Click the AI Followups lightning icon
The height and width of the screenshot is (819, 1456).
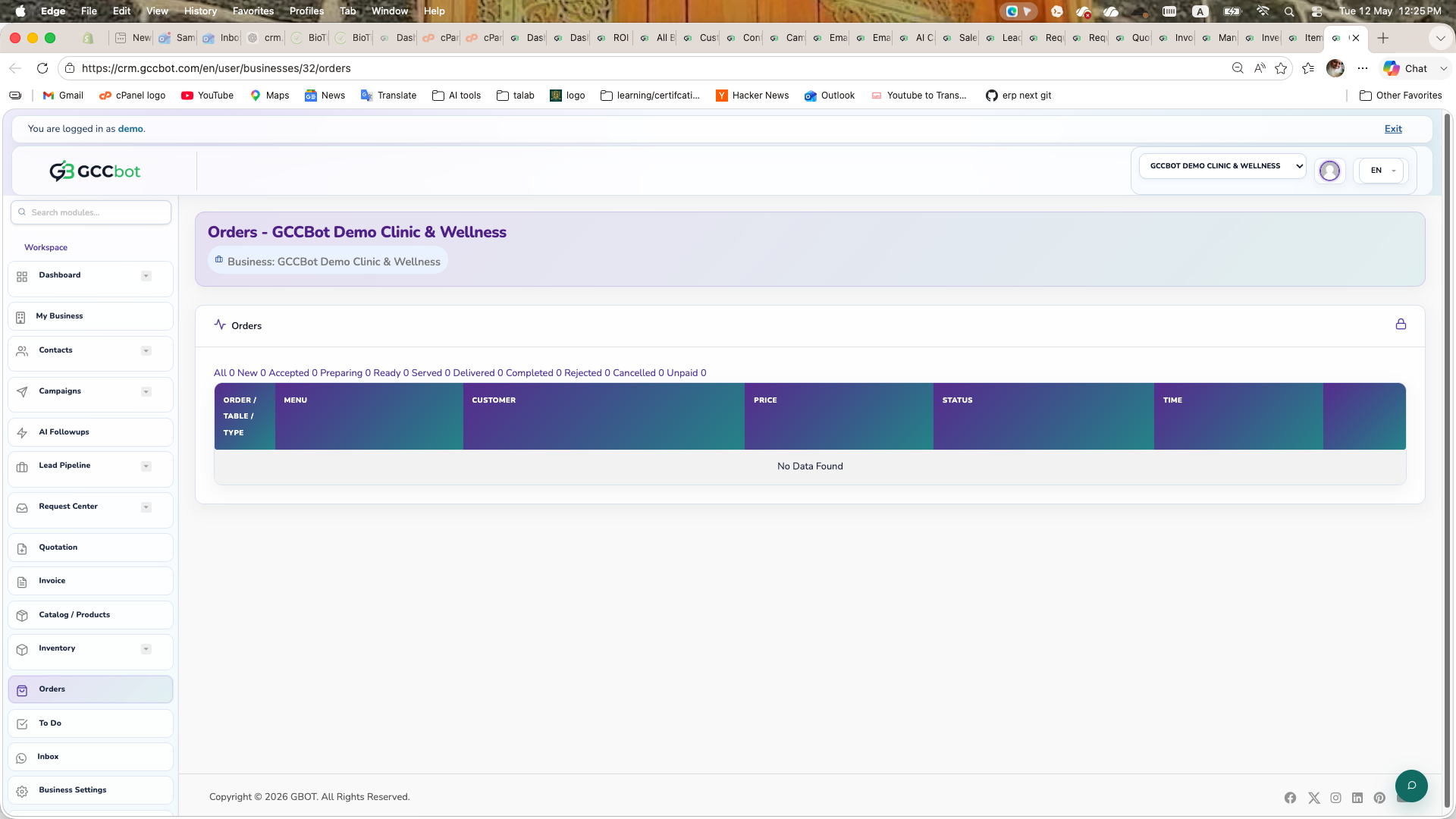tap(22, 432)
